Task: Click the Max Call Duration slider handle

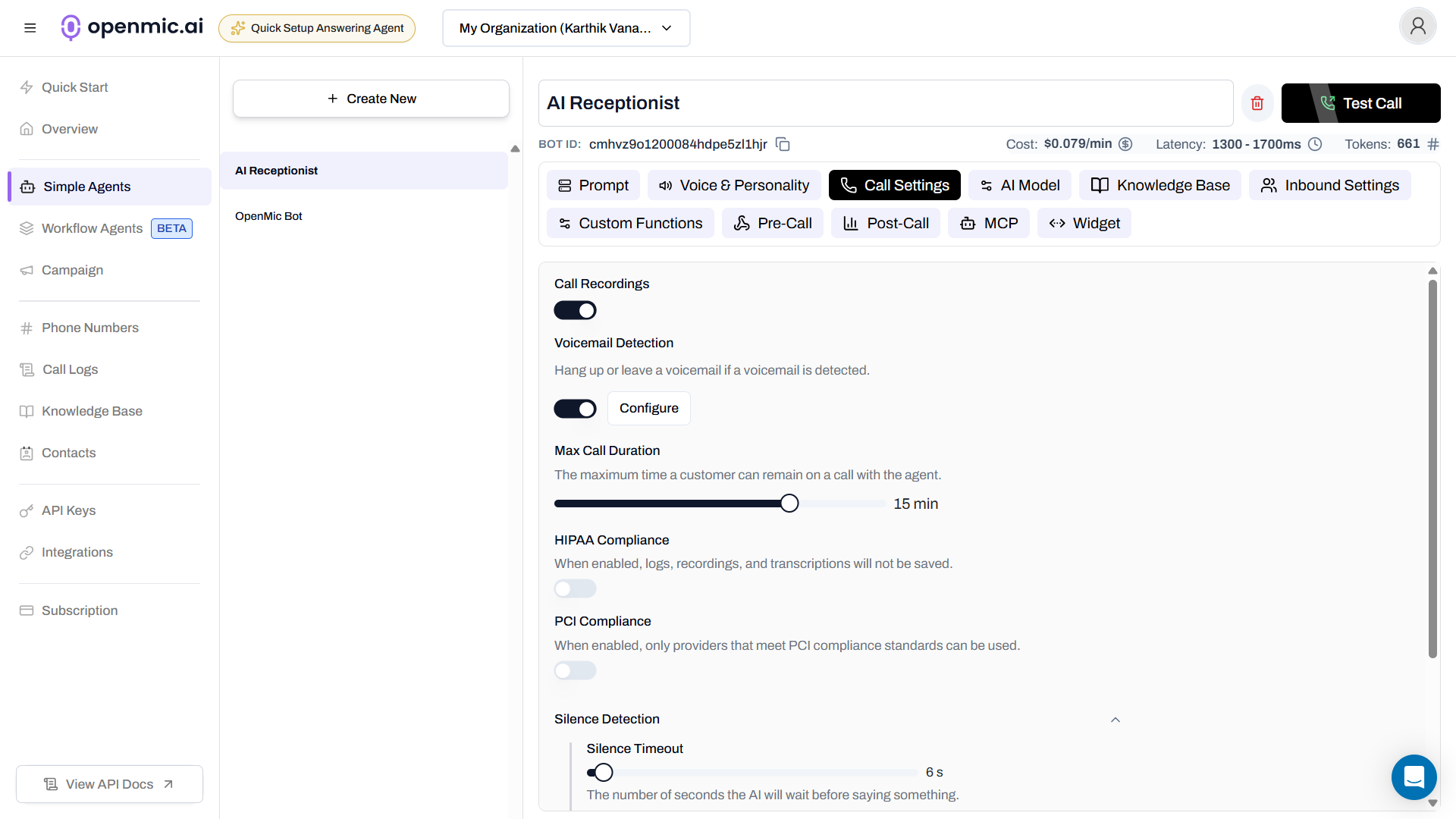Action: click(789, 504)
